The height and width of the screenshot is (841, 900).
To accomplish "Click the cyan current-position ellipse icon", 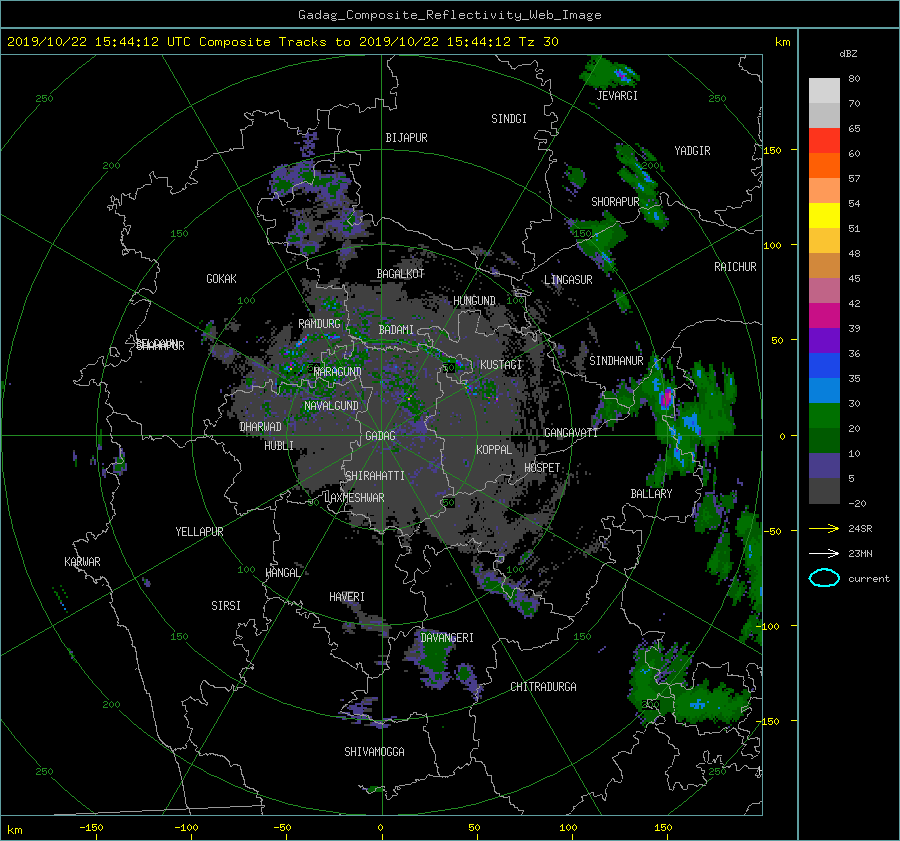I will (824, 578).
